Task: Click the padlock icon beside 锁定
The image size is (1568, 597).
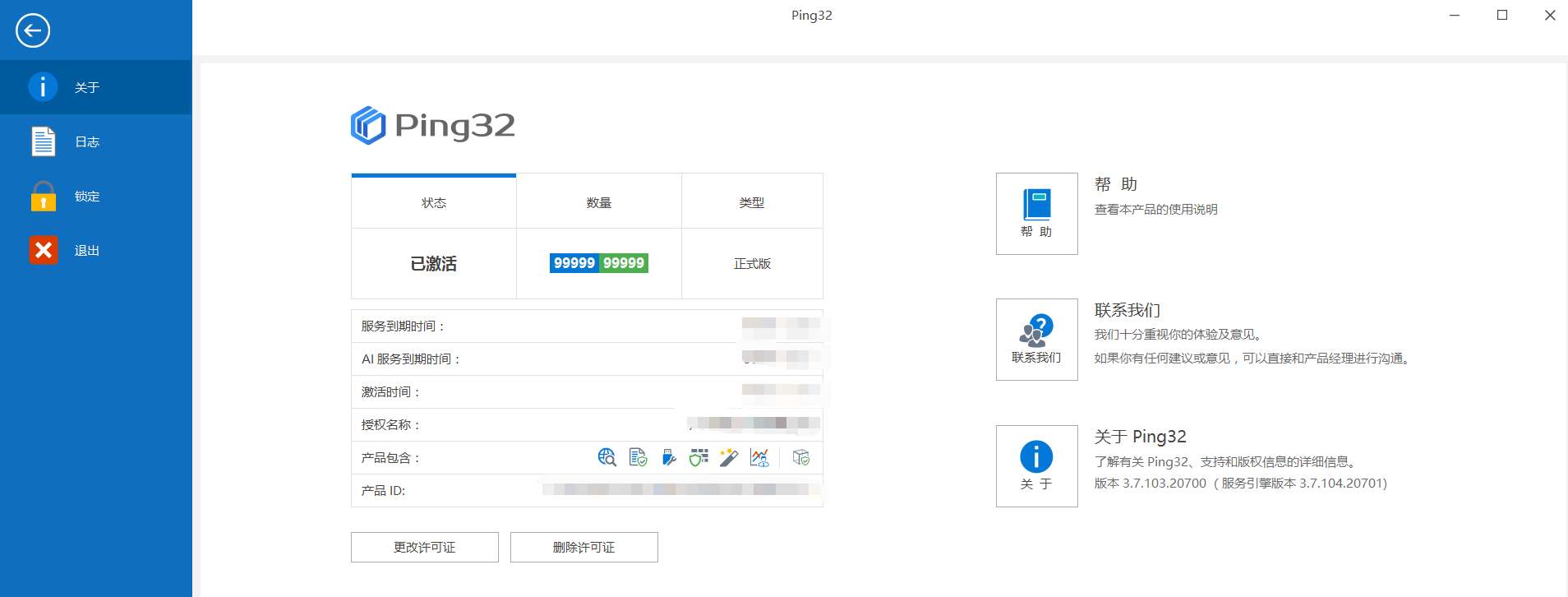Action: coord(43,196)
